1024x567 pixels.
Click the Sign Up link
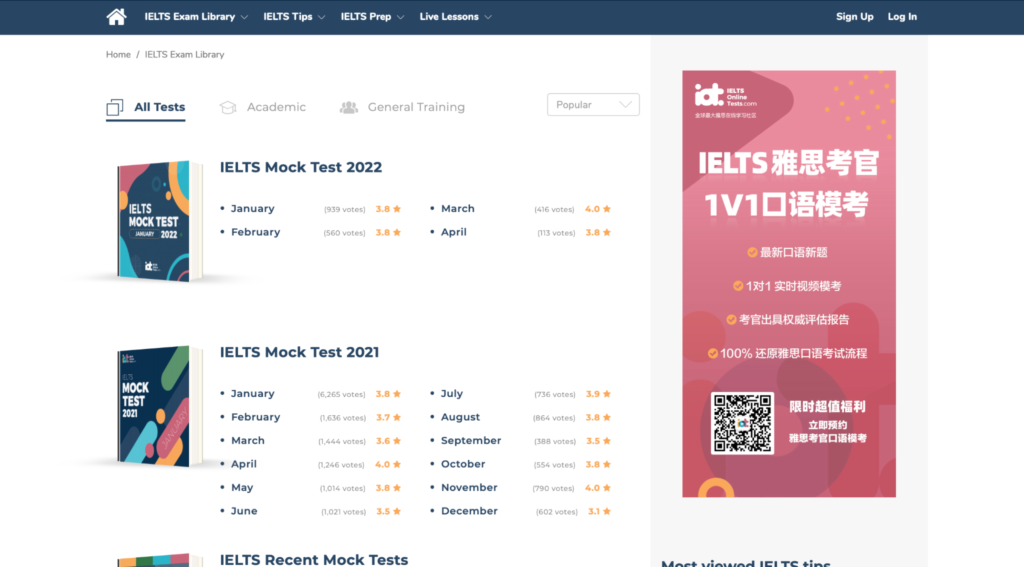pyautogui.click(x=854, y=17)
